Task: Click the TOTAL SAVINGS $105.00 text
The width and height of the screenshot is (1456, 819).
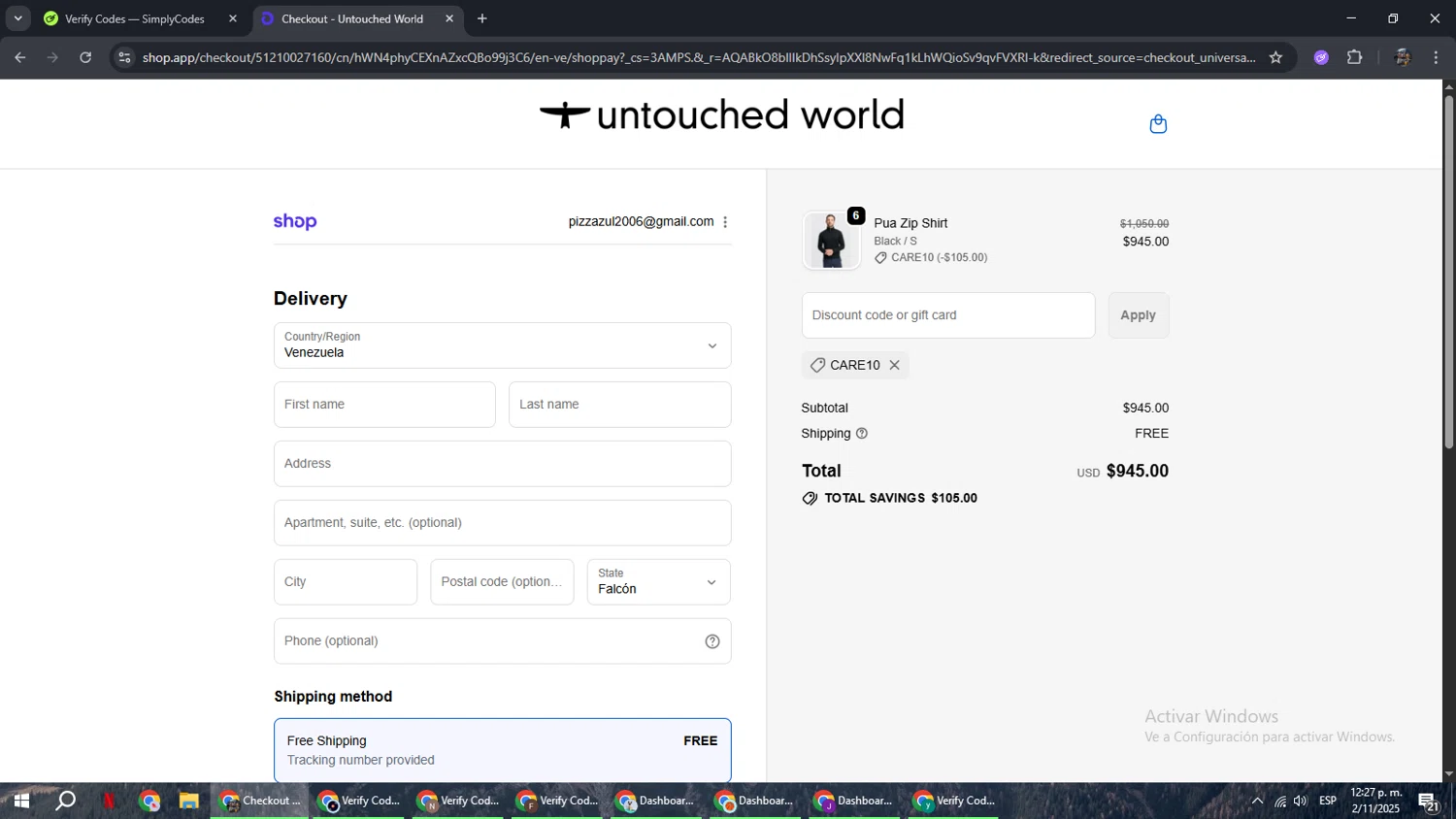Action: coord(900,499)
